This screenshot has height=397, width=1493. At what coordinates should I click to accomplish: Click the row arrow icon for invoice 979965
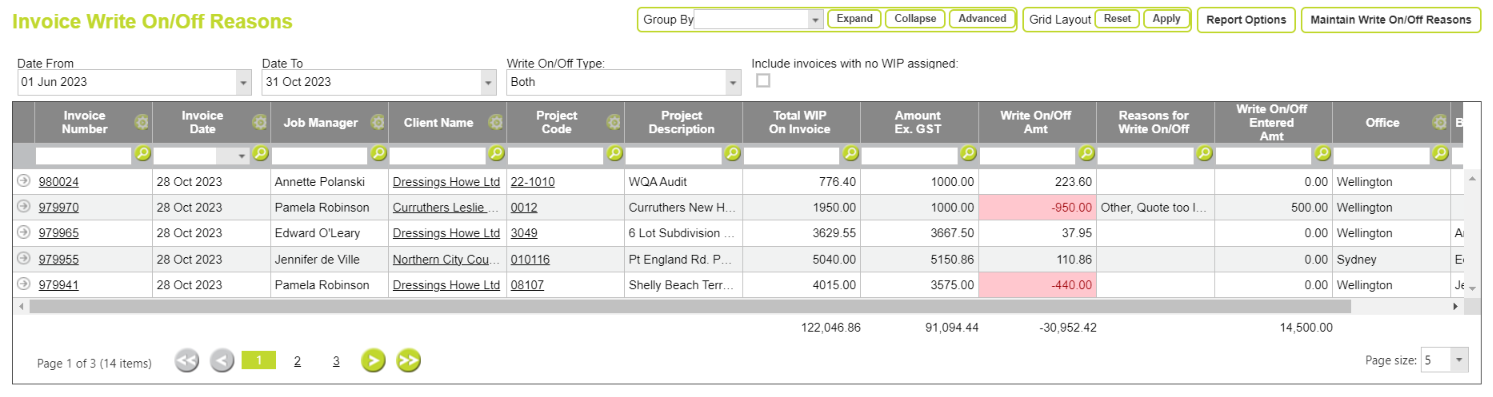pyautogui.click(x=23, y=232)
